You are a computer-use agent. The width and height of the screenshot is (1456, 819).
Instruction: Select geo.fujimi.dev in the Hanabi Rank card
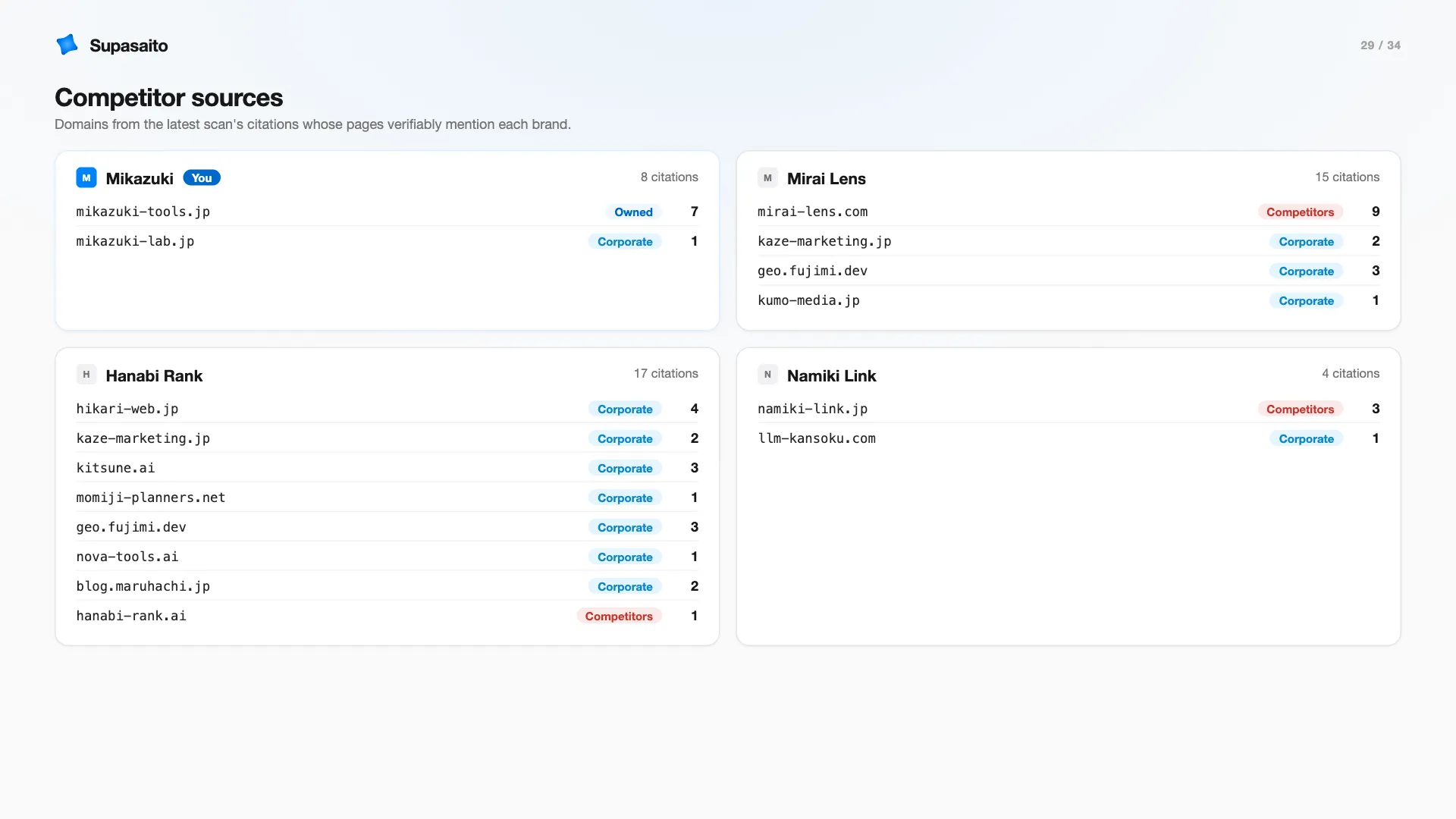click(131, 527)
